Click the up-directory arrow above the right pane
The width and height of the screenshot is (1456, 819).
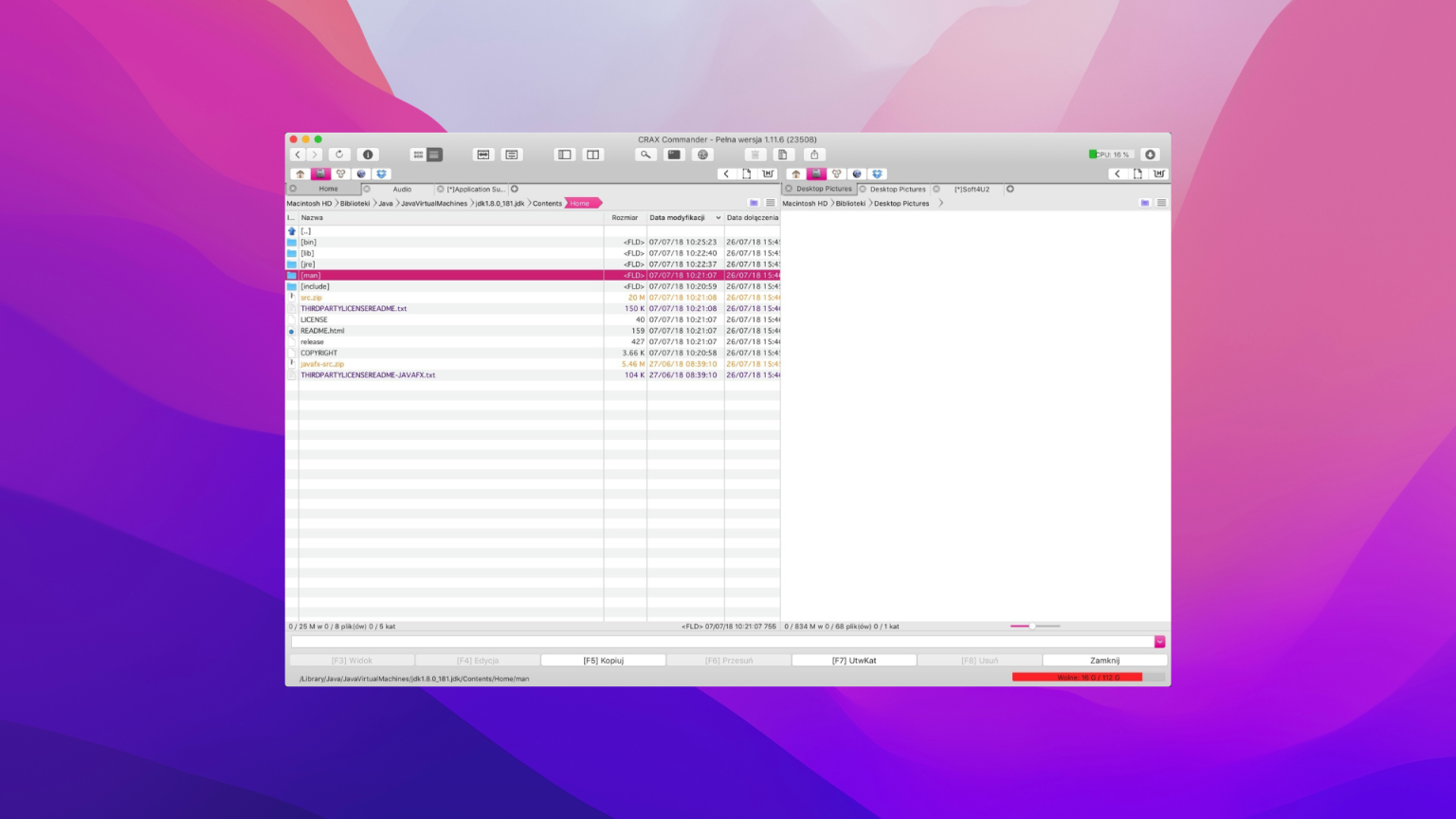pos(795,173)
